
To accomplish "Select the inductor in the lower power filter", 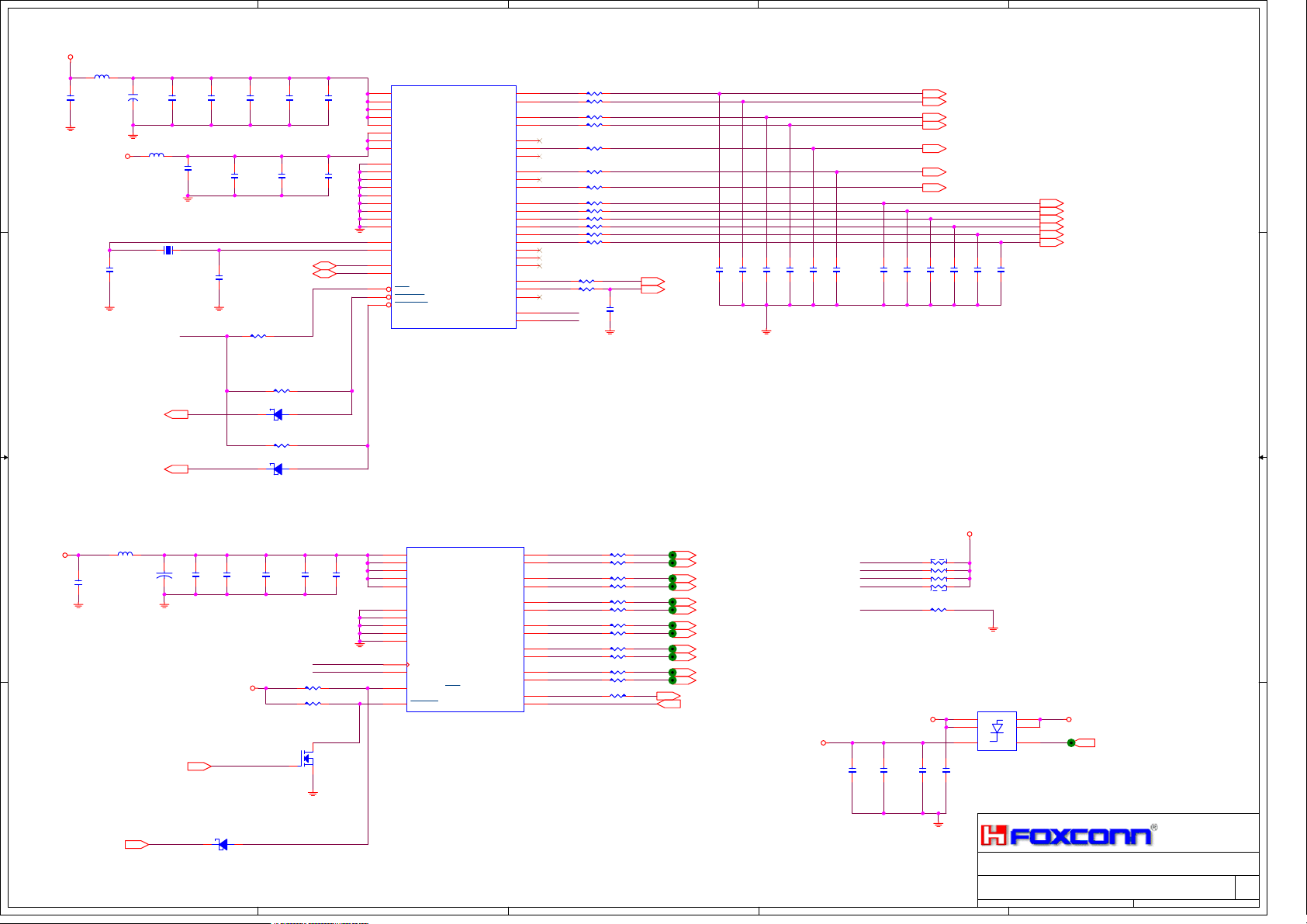I will pos(125,554).
